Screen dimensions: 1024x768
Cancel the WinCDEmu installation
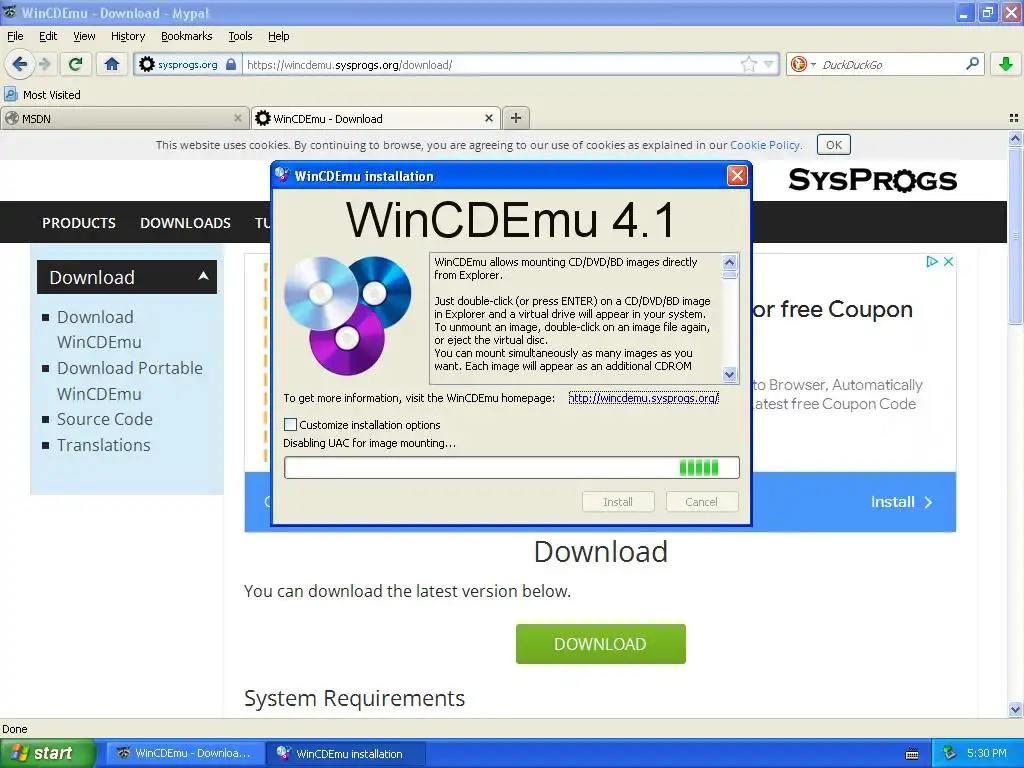point(701,502)
